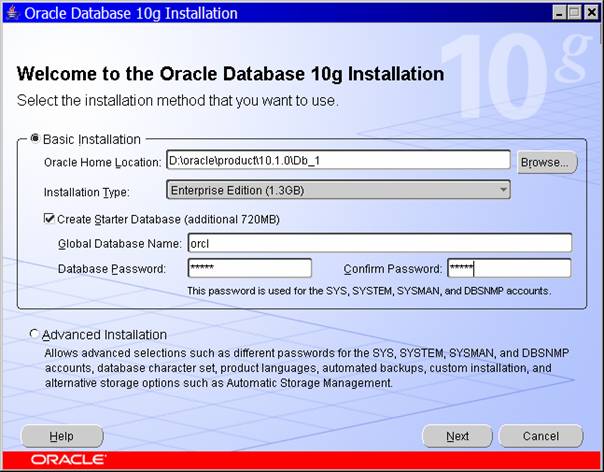Uncheck Create Starter Database checkbox

tap(49, 219)
